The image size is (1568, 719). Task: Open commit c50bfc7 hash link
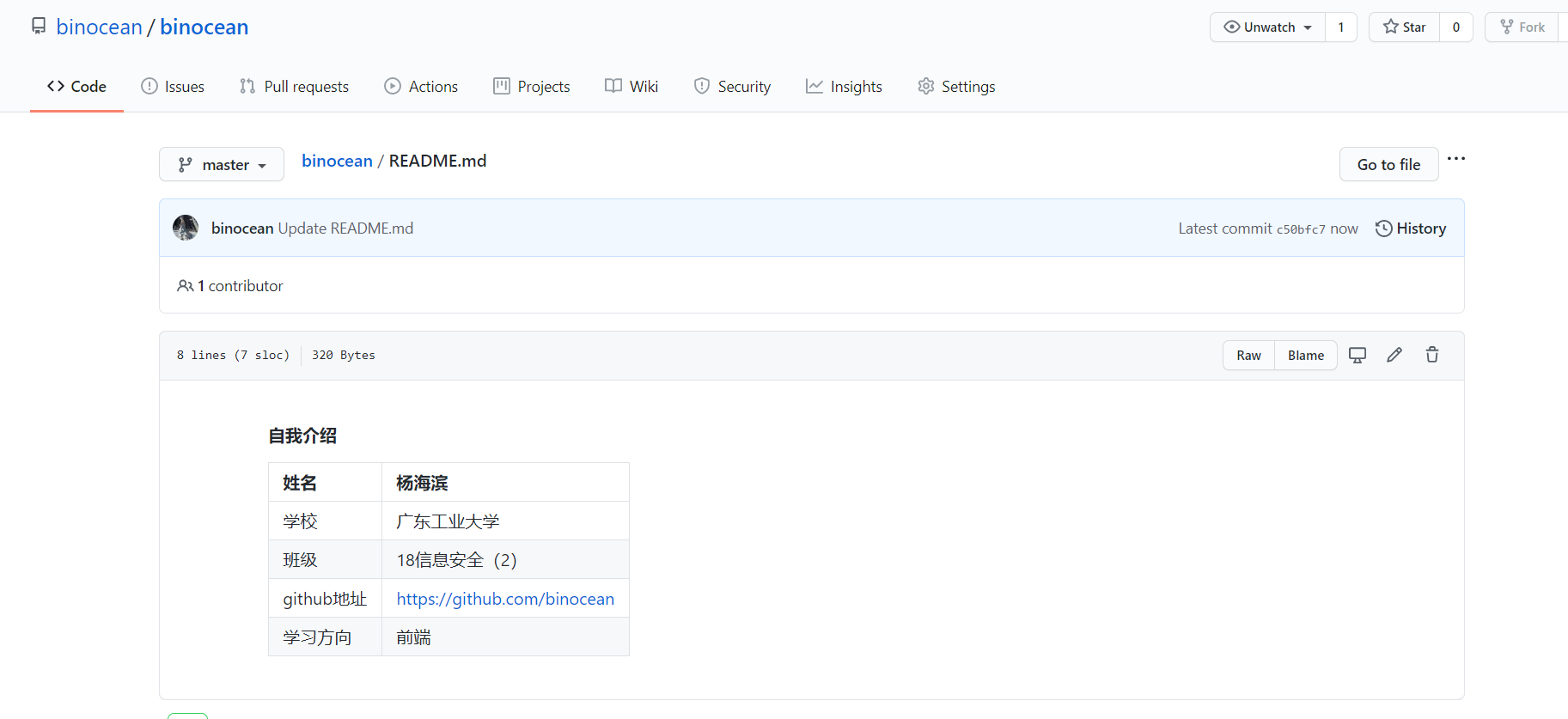(x=1301, y=229)
